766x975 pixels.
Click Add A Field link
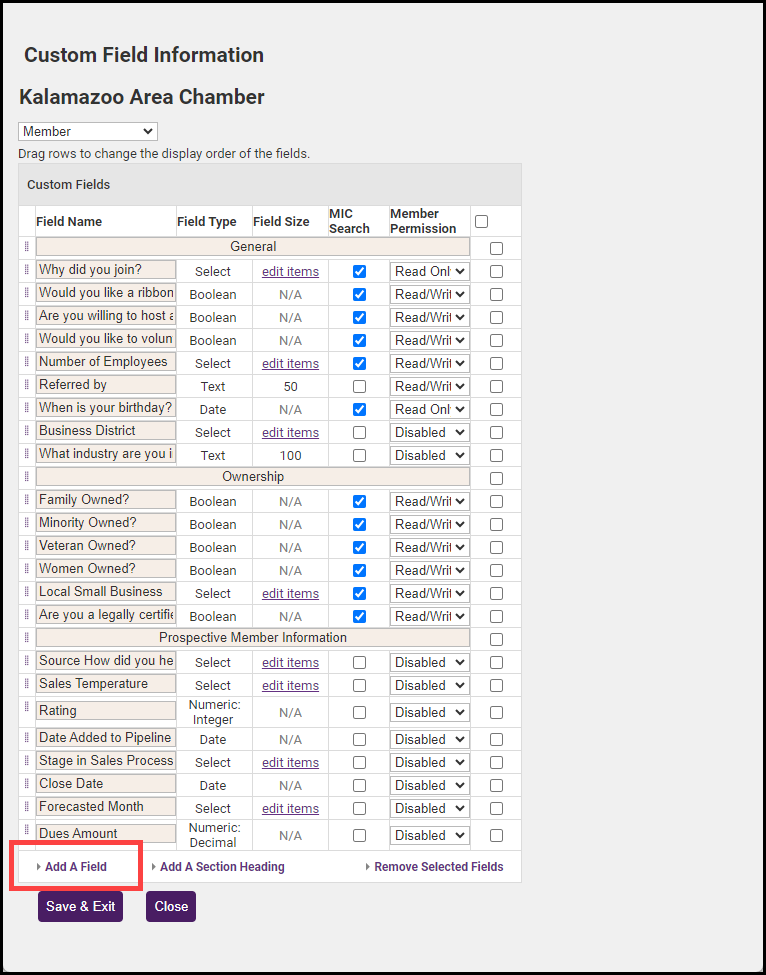tap(75, 867)
